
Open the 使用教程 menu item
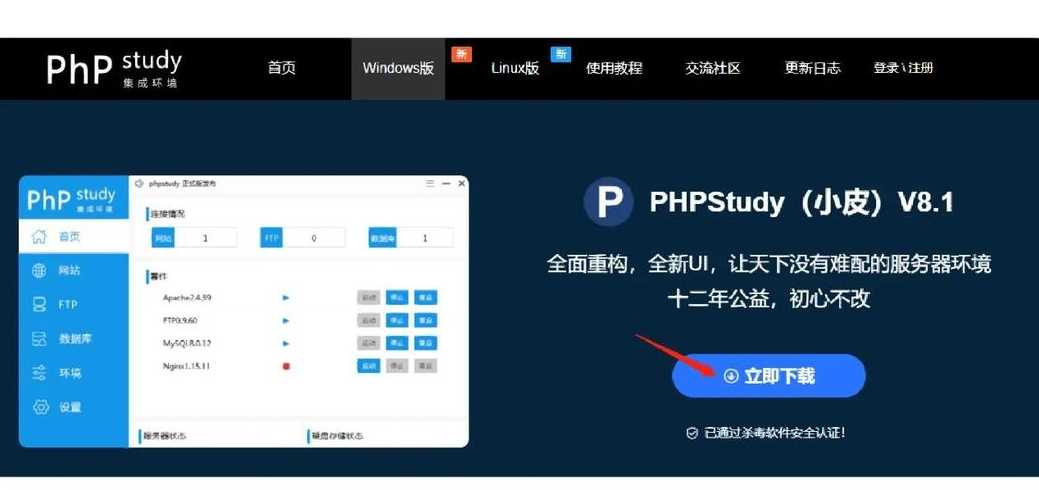click(614, 68)
